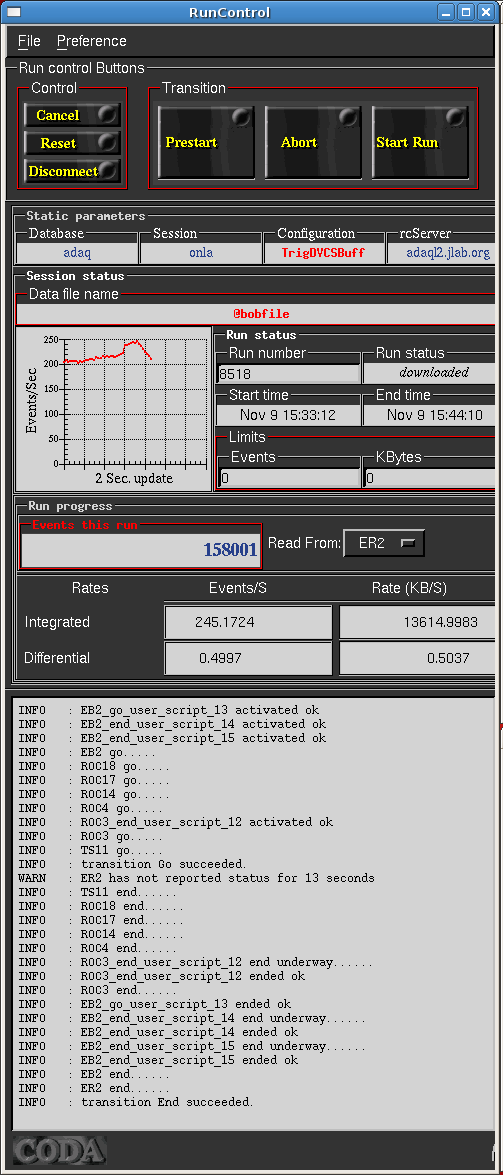Click the Events limit field
This screenshot has height=1176, width=503.
(x=289, y=477)
